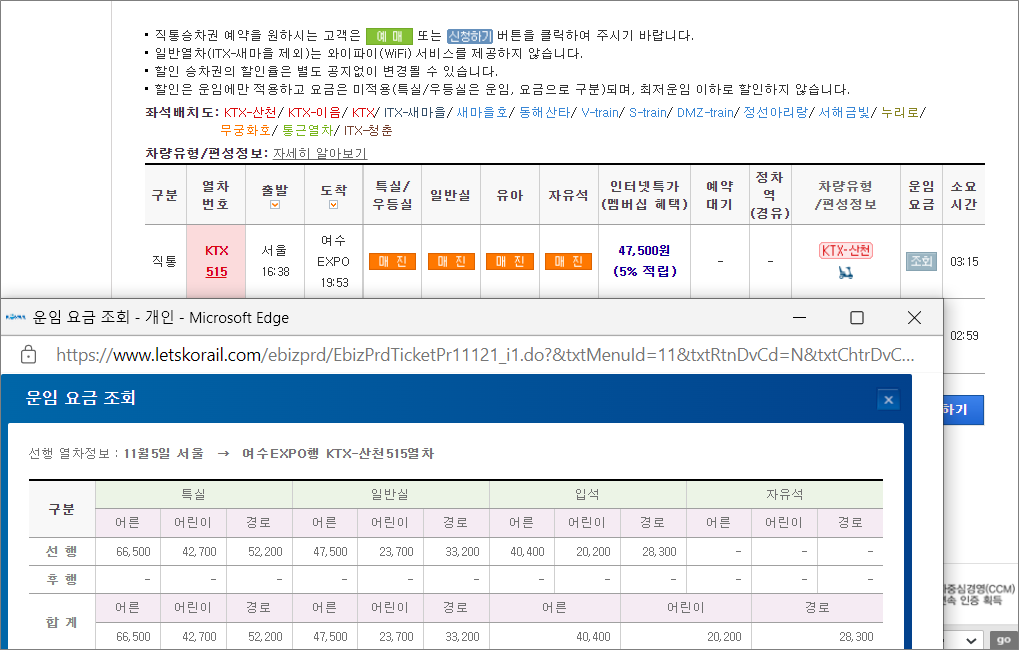Click the 66,500 특실 어른 선행 fare
This screenshot has height=650, width=1019.
click(133, 552)
